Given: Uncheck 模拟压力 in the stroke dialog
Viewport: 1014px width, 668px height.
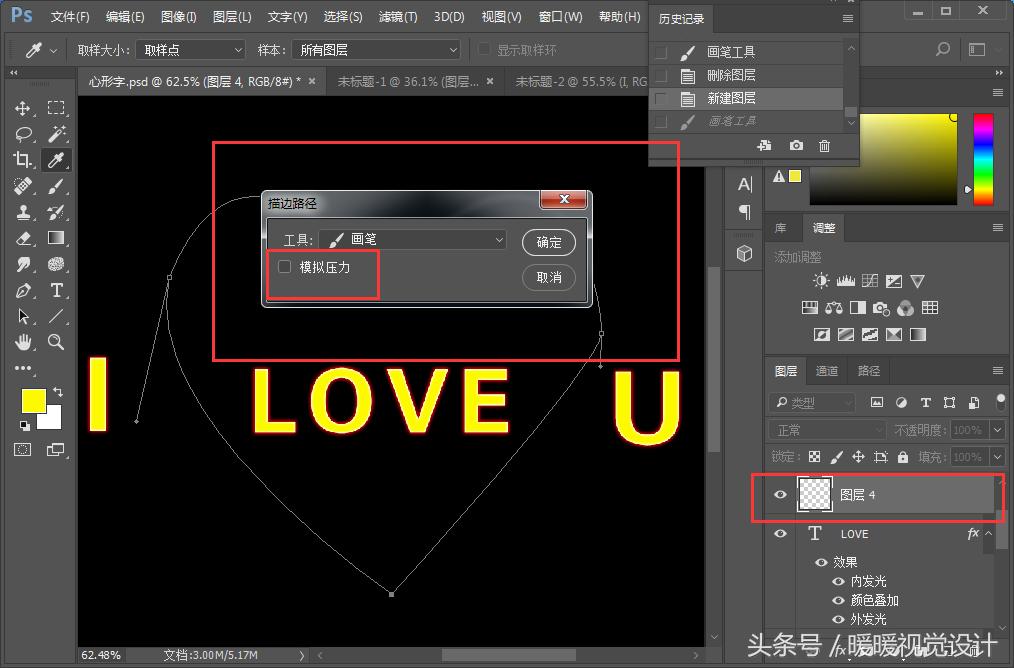Looking at the screenshot, I should coord(283,268).
